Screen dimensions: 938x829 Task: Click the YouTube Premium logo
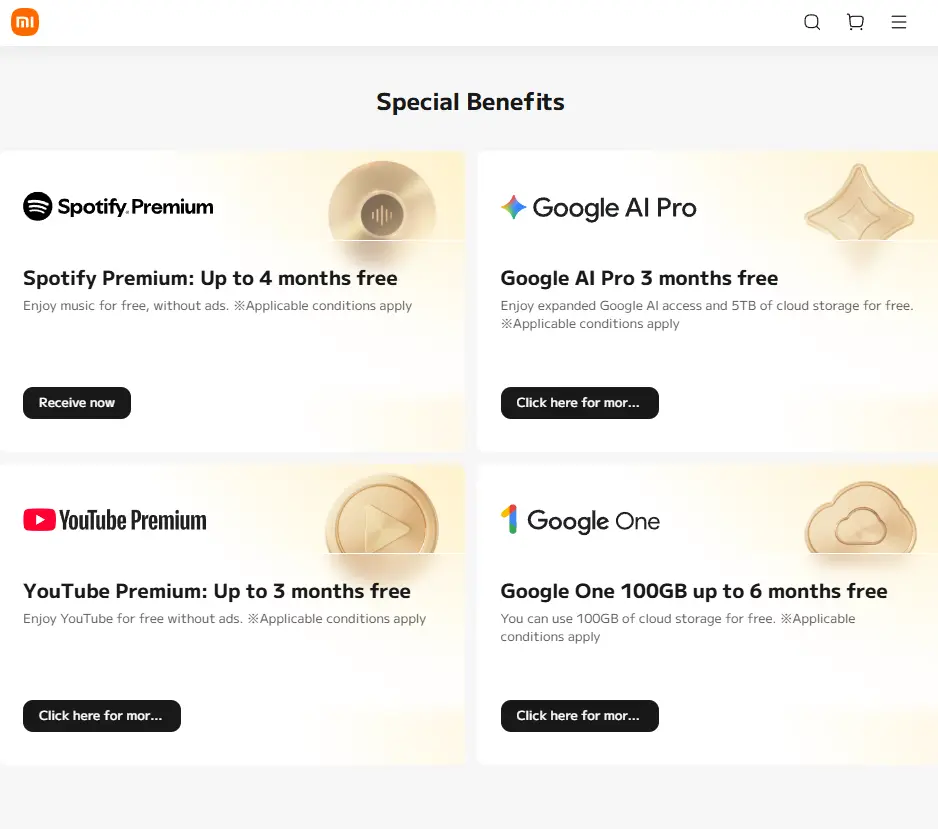115,520
